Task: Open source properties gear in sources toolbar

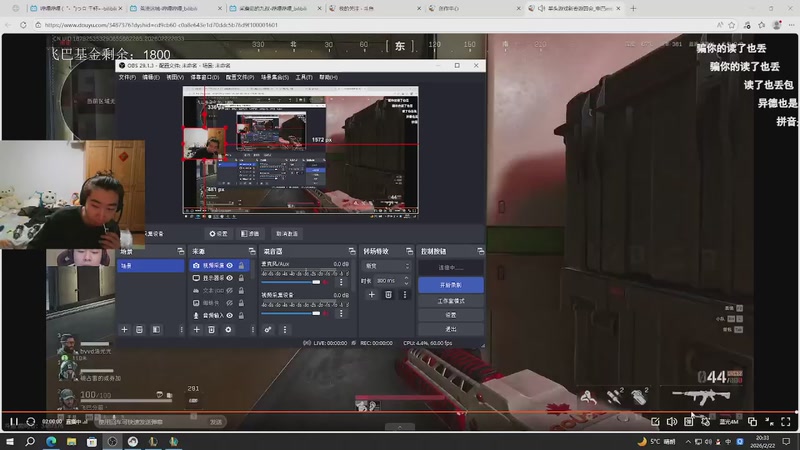Action: 228,330
